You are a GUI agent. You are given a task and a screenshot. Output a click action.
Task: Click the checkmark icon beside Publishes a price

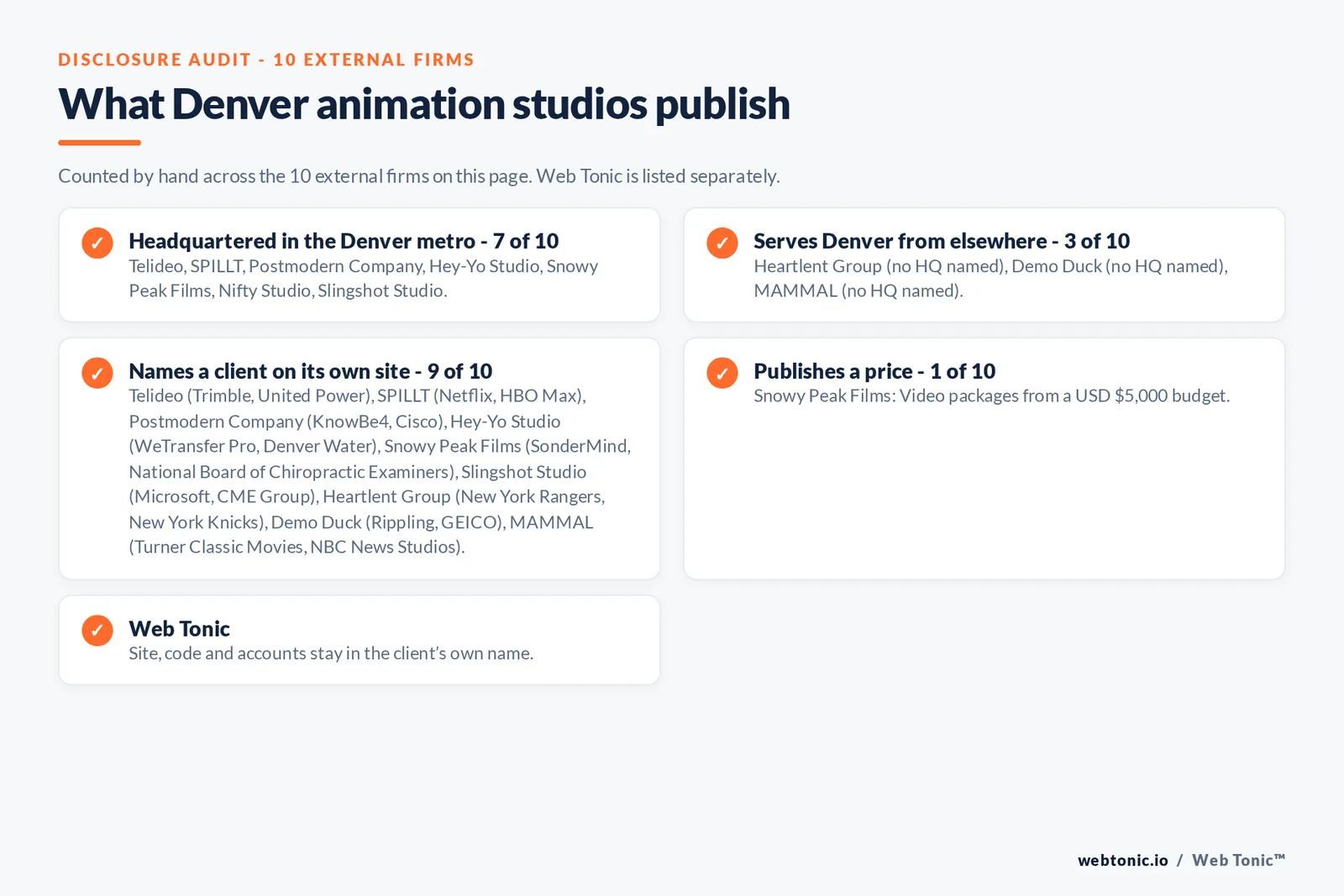(x=722, y=373)
